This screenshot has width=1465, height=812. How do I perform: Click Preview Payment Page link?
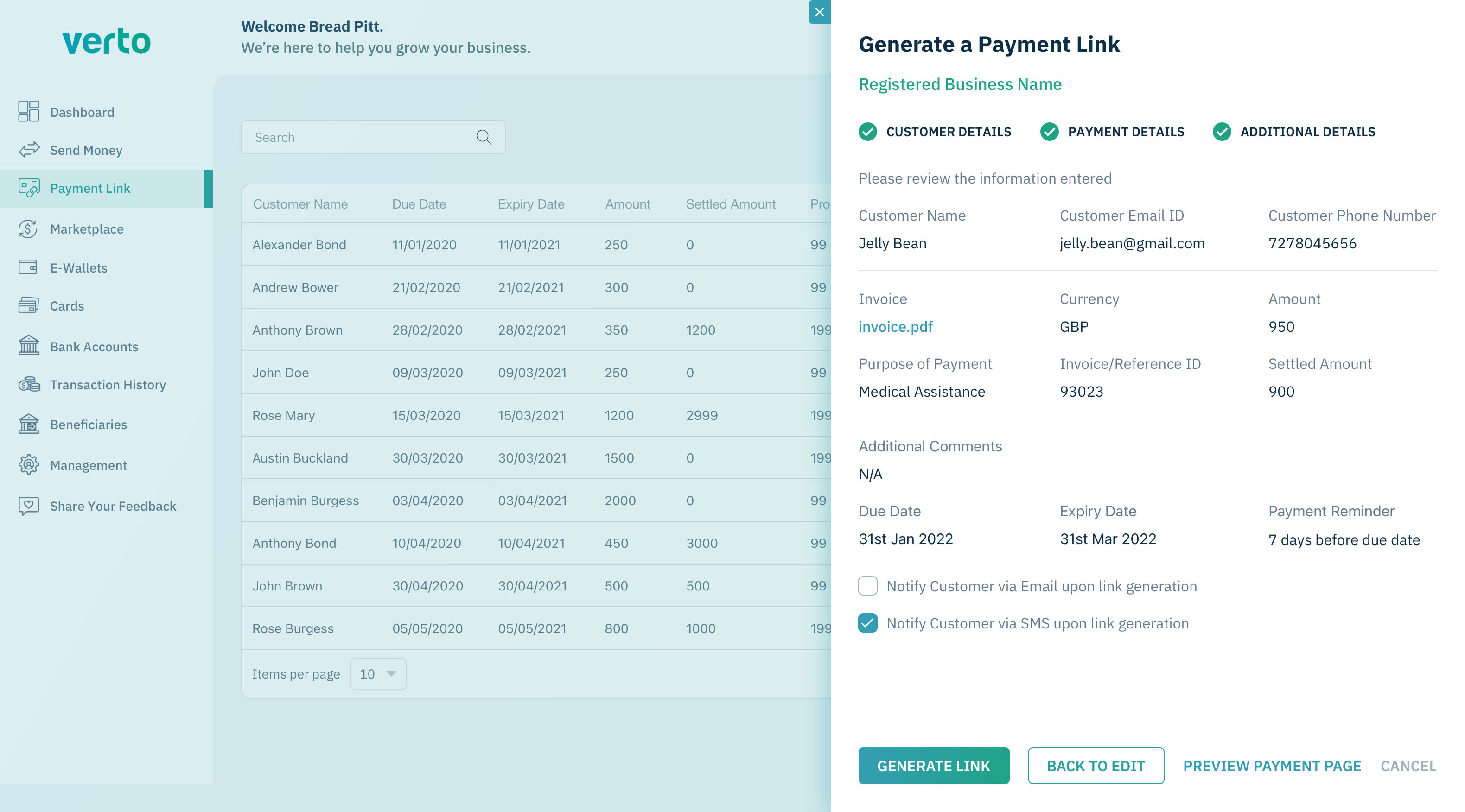[x=1272, y=765]
